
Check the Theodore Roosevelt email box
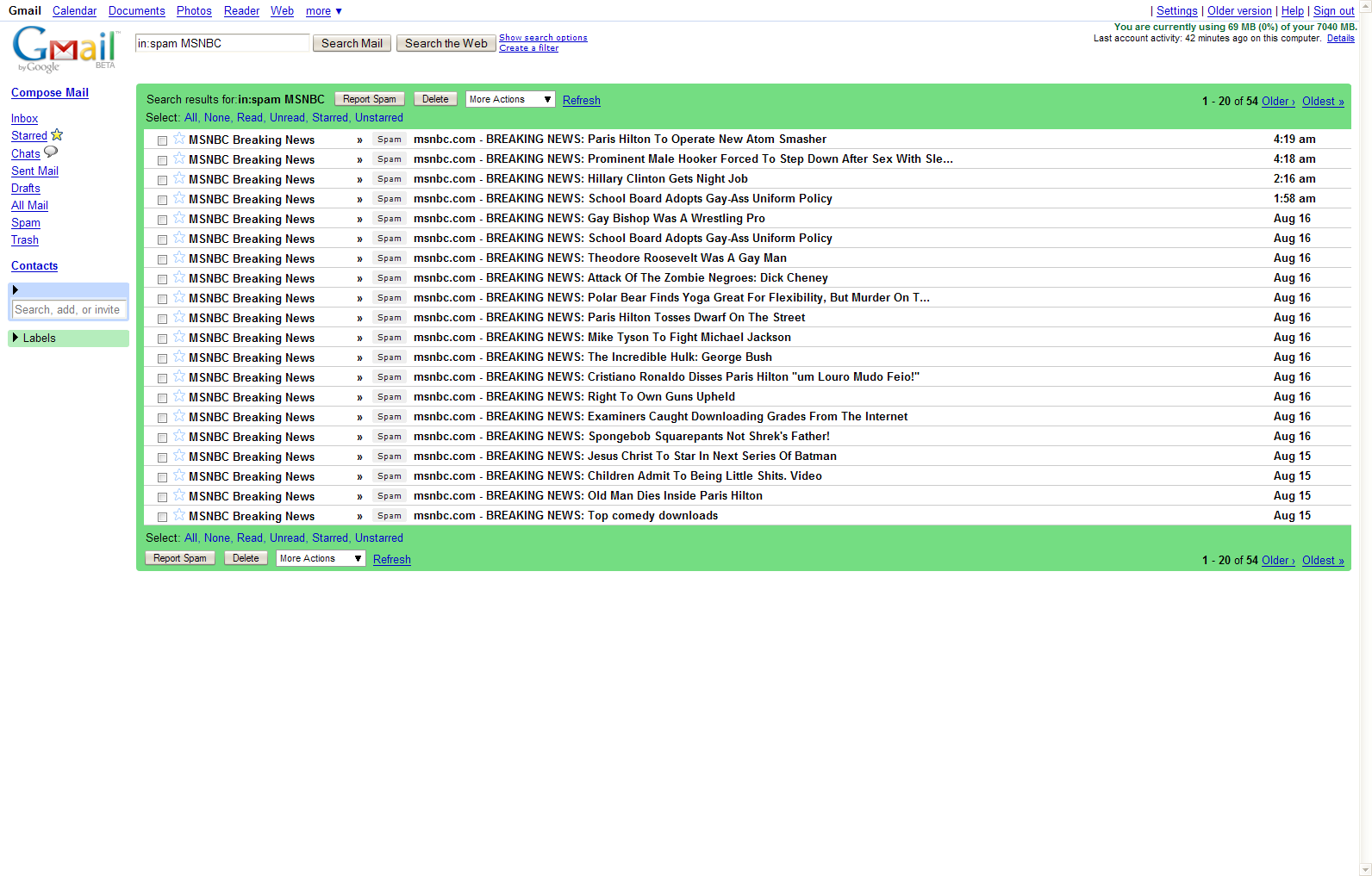pyautogui.click(x=162, y=259)
